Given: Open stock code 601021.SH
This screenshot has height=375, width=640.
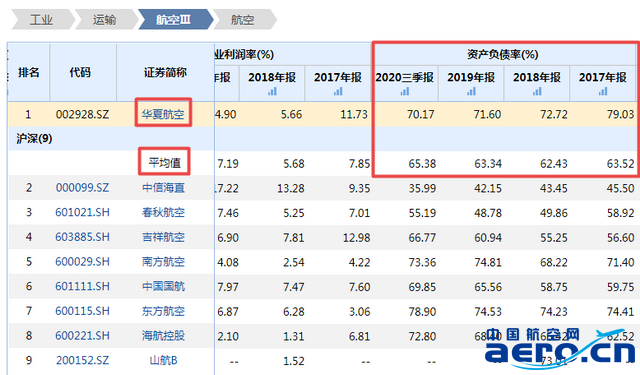Looking at the screenshot, I should tap(82, 212).
